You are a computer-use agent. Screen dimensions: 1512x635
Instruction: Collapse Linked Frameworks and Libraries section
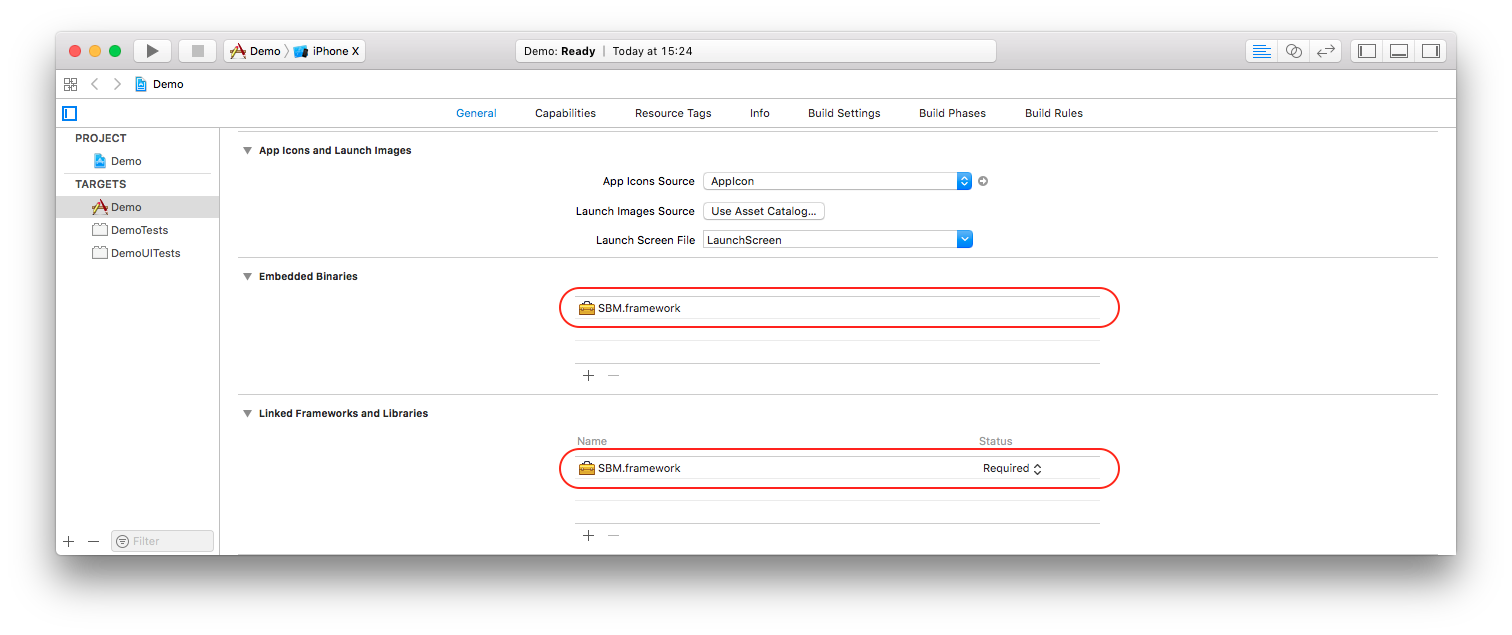tap(247, 414)
